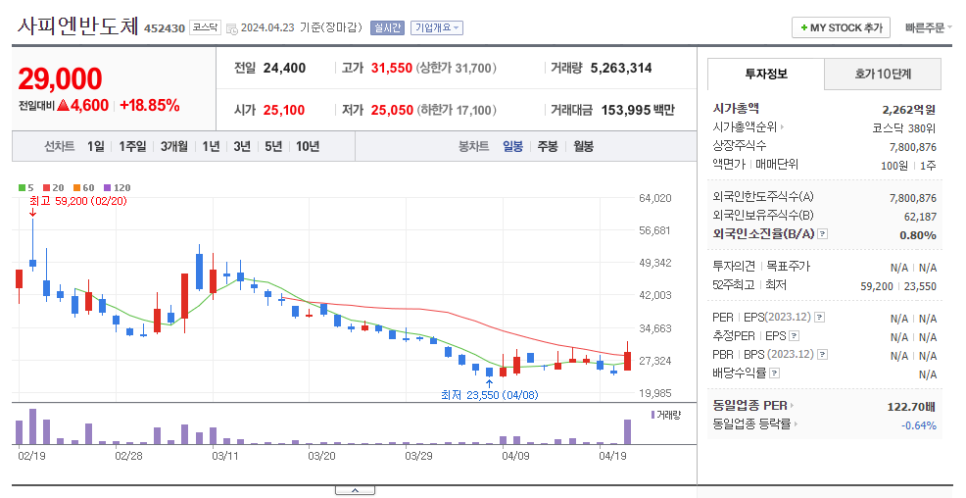Open the 시가총액순위 link
Image resolution: width=966 pixels, height=498 pixels.
748,127
